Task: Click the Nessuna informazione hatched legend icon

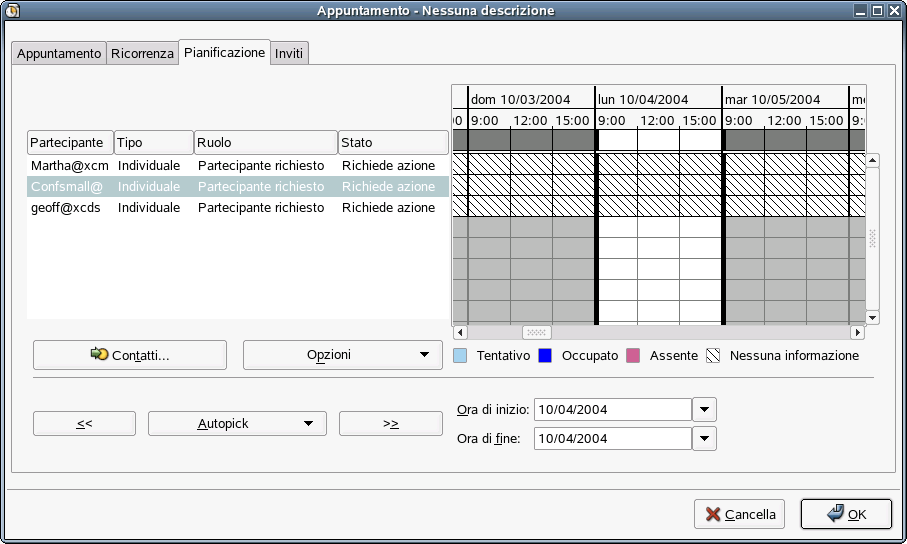Action: [713, 355]
